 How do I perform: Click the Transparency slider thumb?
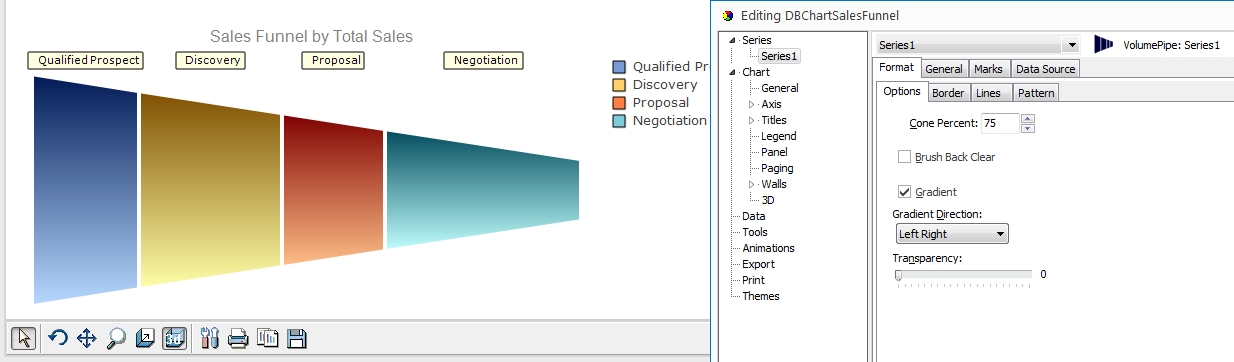(x=899, y=274)
